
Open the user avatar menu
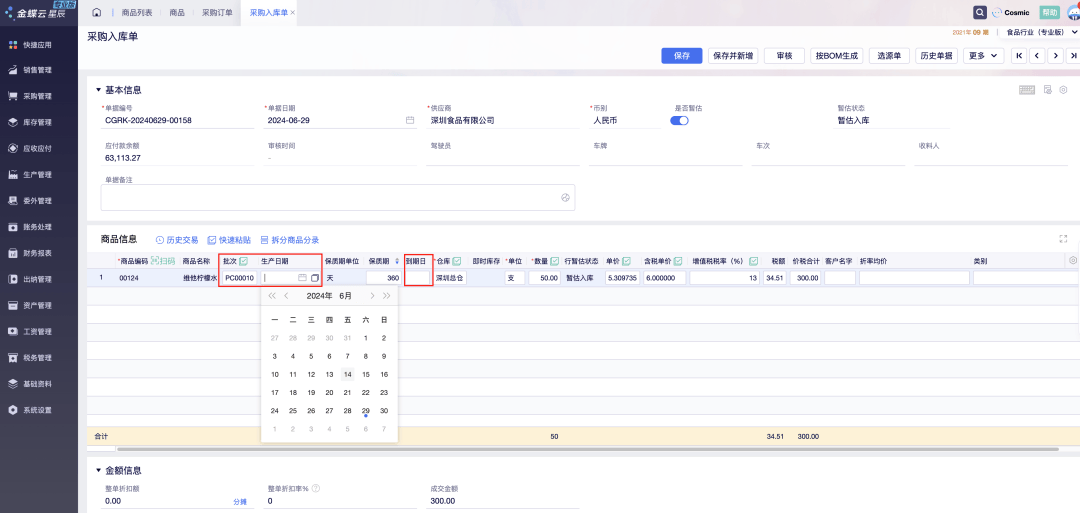pyautogui.click(x=1073, y=12)
